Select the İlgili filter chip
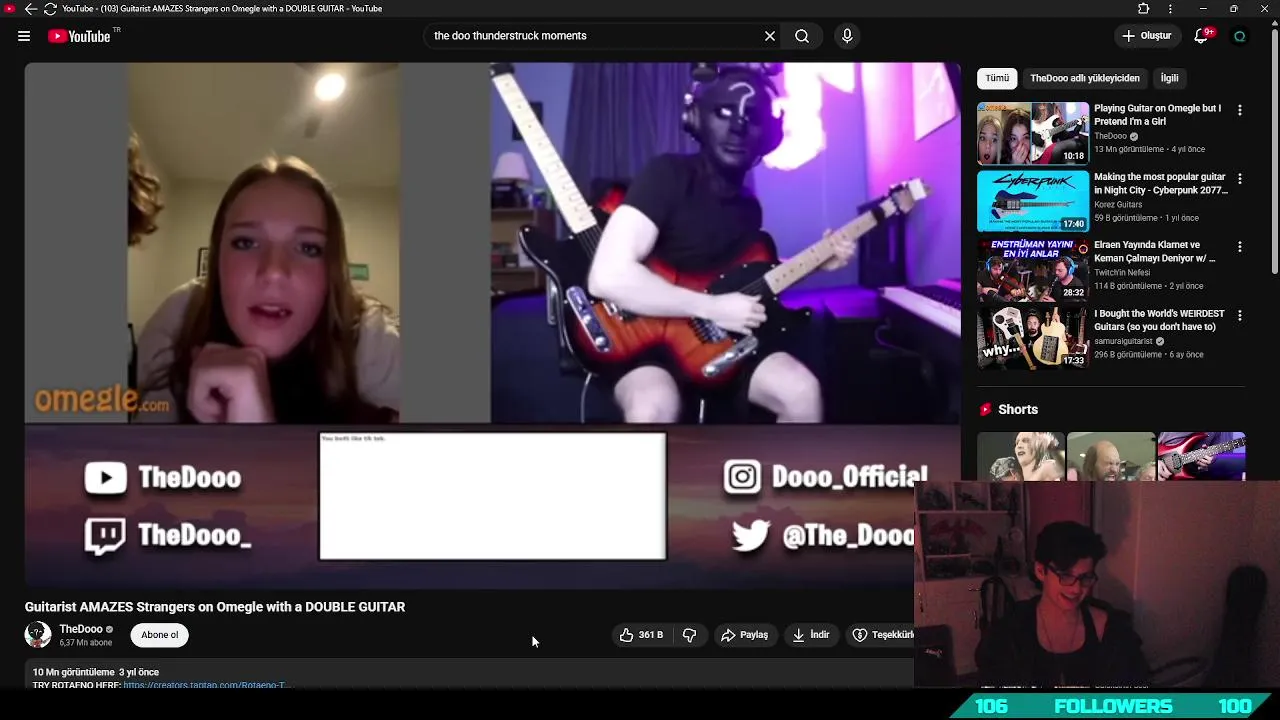Screen dimensions: 1280x720 click(x=1169, y=78)
